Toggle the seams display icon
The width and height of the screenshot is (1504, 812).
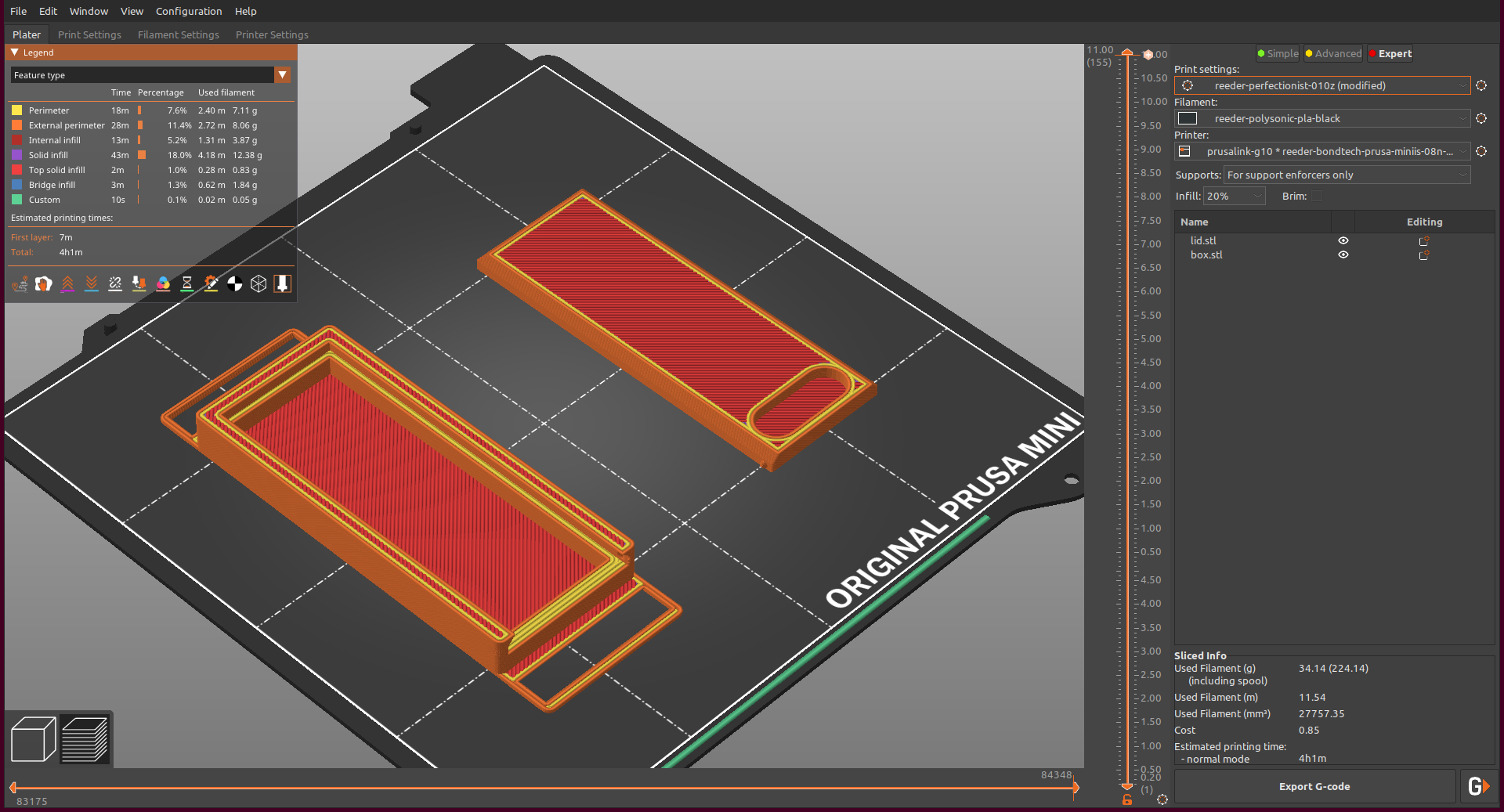[x=115, y=283]
